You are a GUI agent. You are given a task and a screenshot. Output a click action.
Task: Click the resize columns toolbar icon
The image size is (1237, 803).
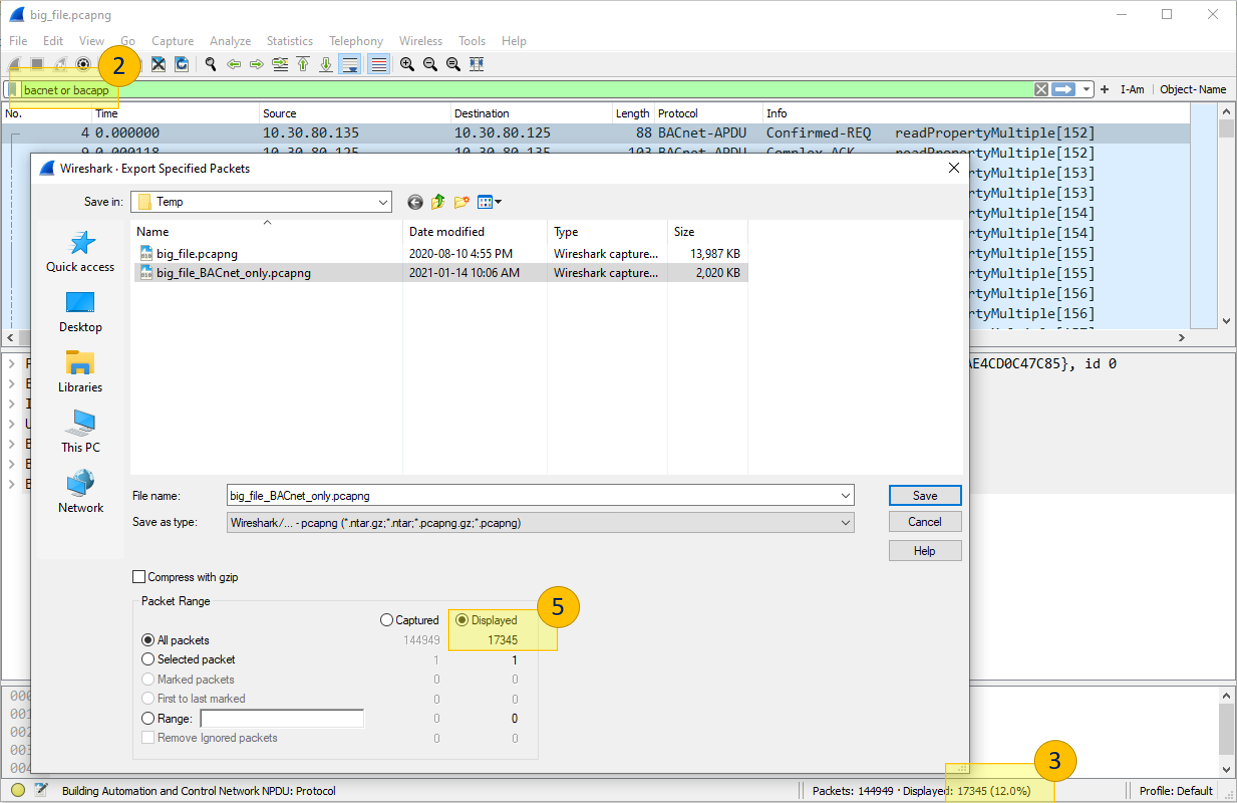tap(477, 64)
